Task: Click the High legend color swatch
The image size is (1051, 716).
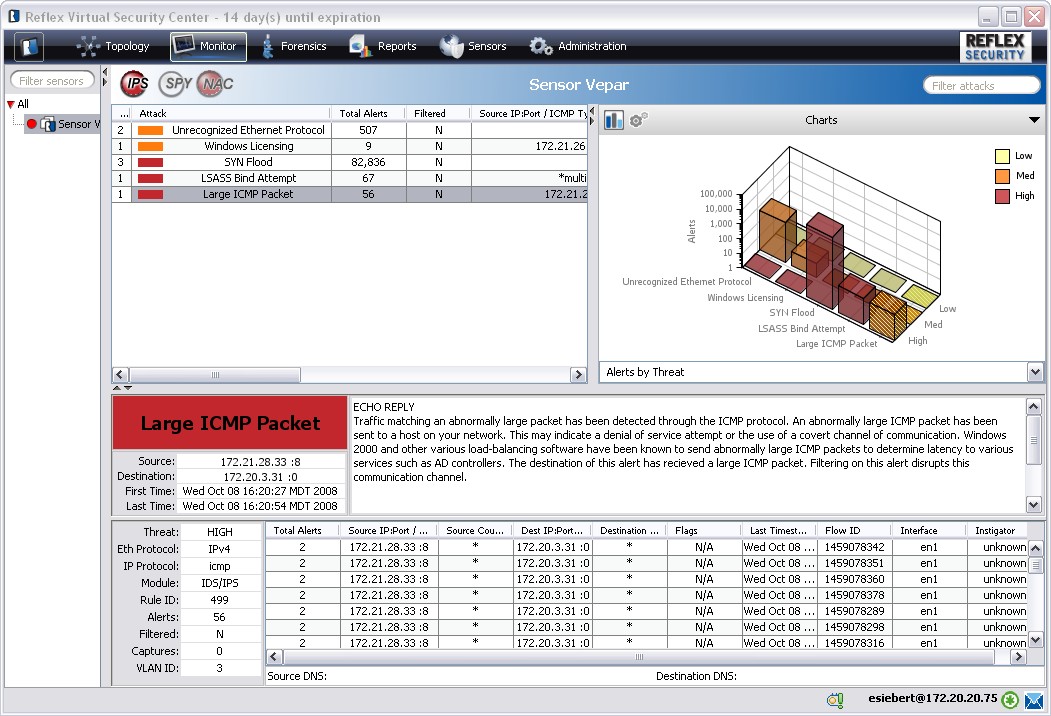Action: [x=1002, y=197]
